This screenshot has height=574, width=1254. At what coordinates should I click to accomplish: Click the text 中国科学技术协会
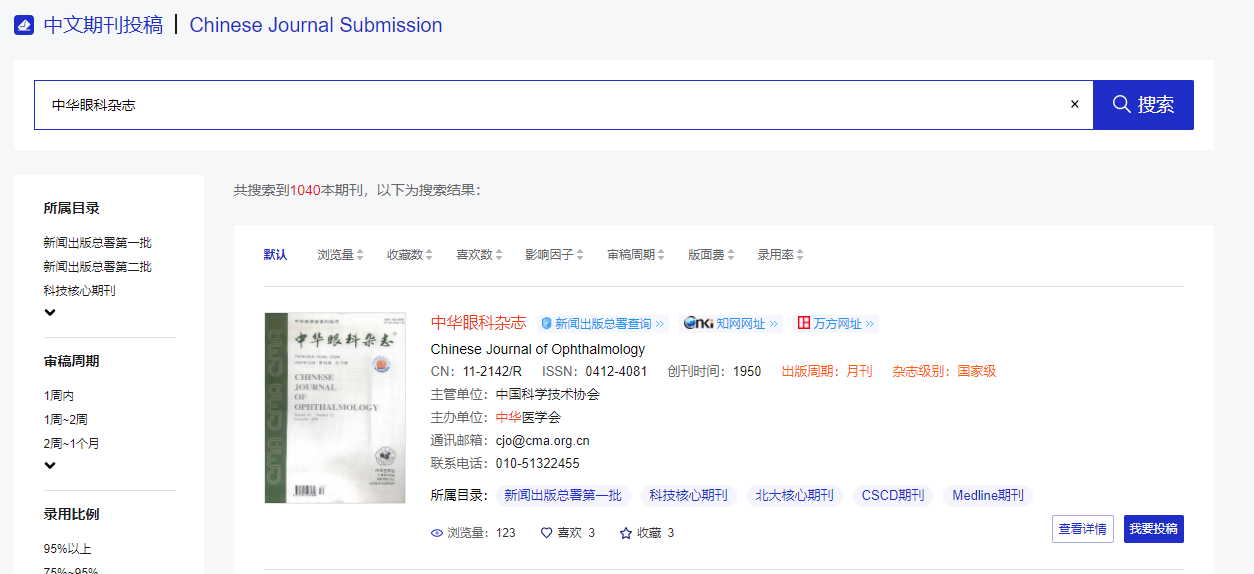coord(548,395)
